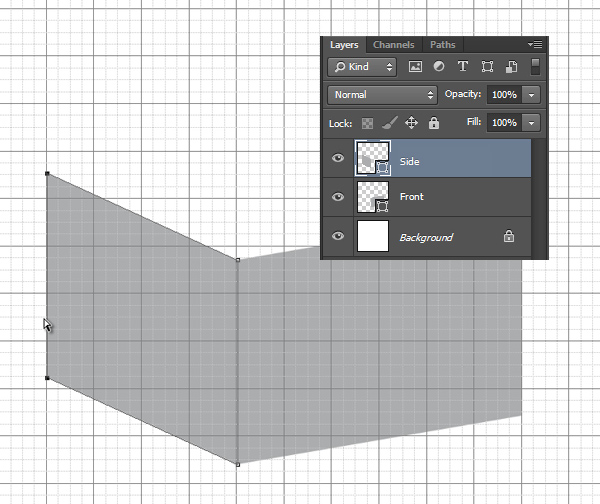
Task: Select the Front layer name
Action: 412,197
